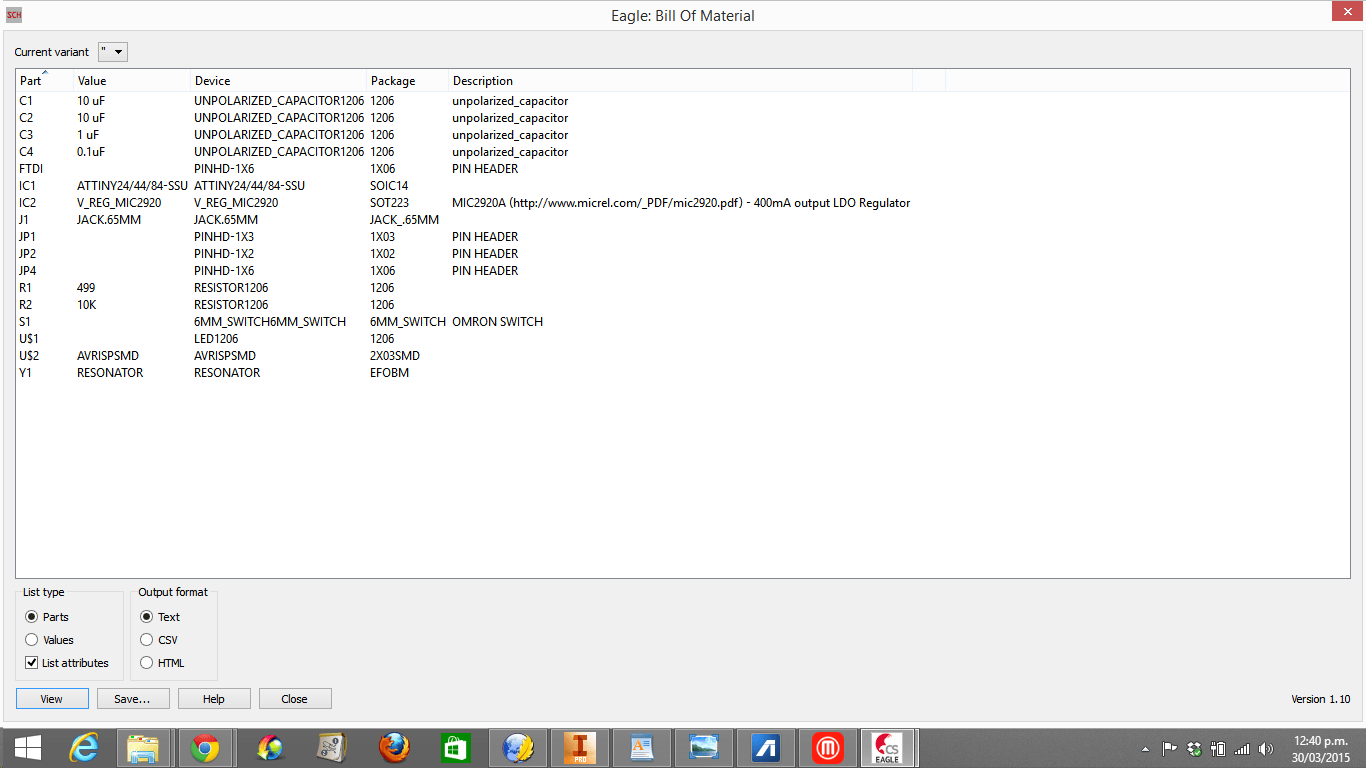Open MakerBot red M taskbar icon
Viewport: 1366px width, 768px height.
828,748
